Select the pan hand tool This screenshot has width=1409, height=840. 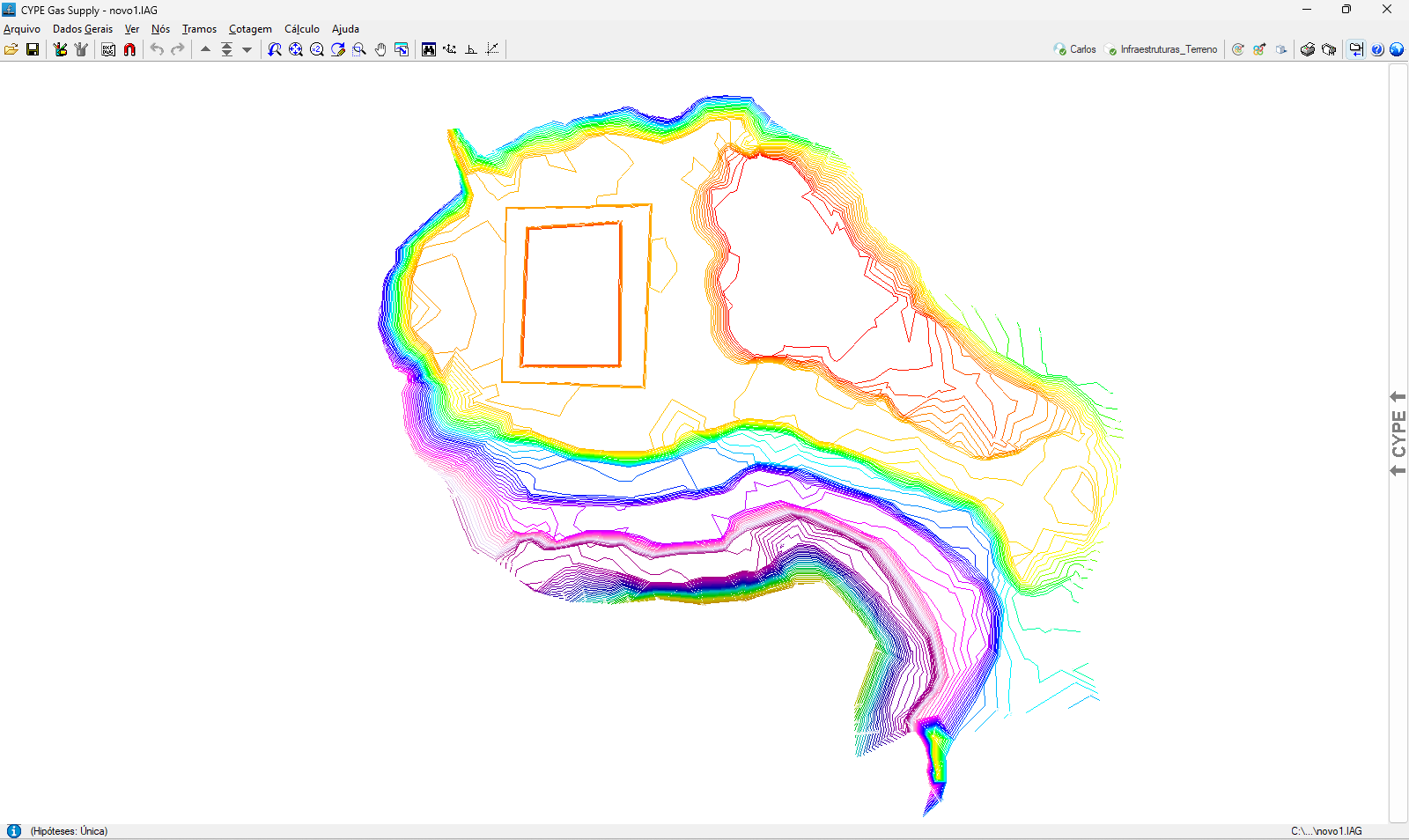(x=380, y=49)
